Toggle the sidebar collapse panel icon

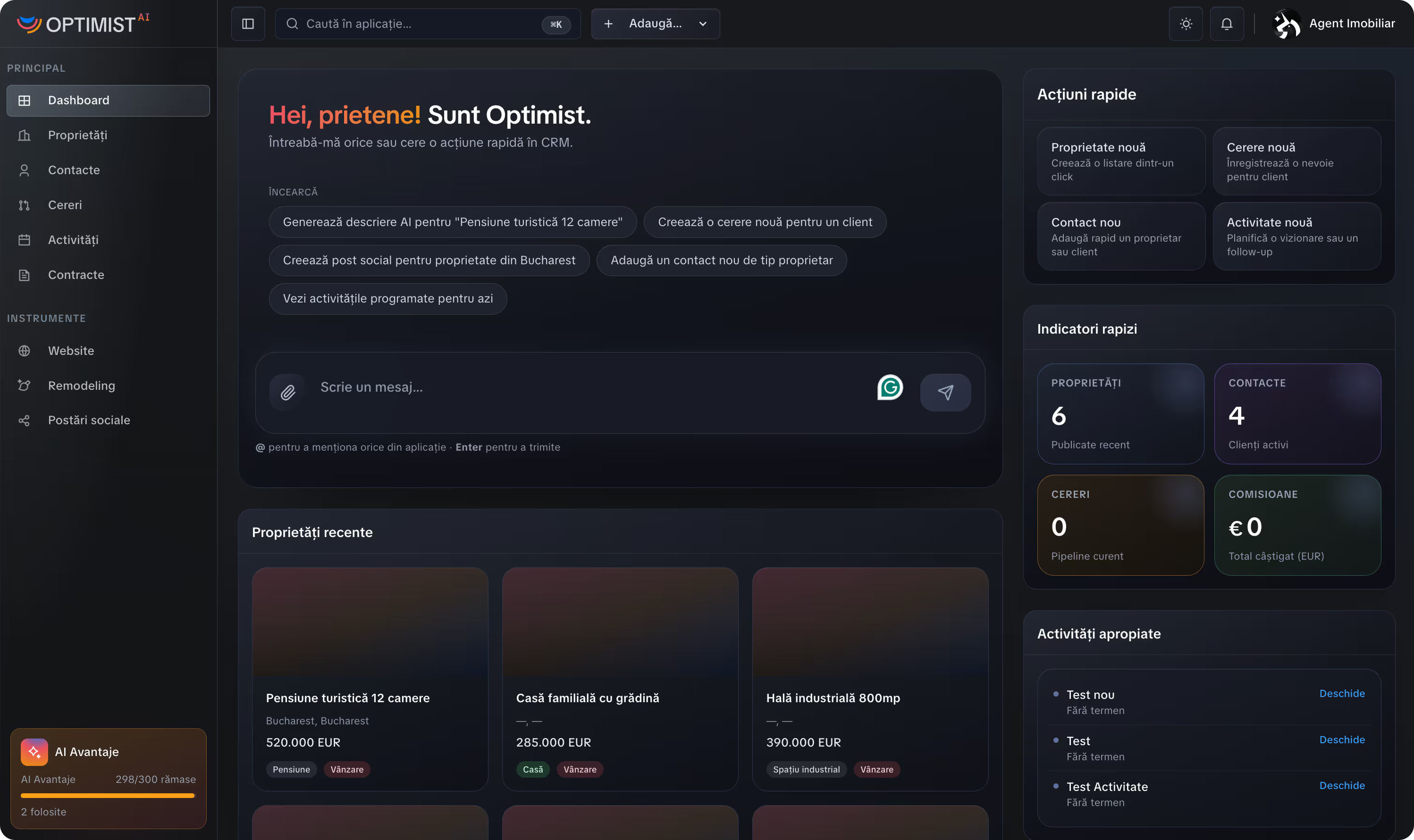pyautogui.click(x=248, y=24)
